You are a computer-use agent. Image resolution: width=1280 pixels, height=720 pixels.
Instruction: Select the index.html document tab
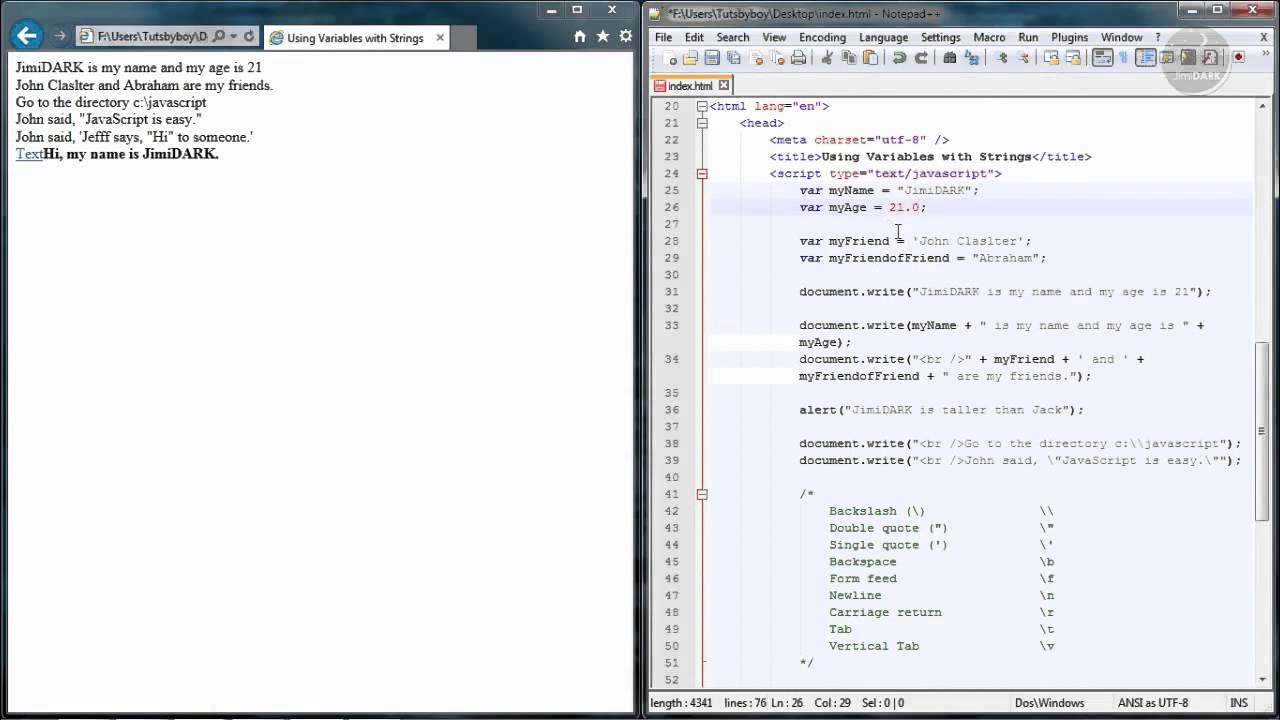(690, 86)
